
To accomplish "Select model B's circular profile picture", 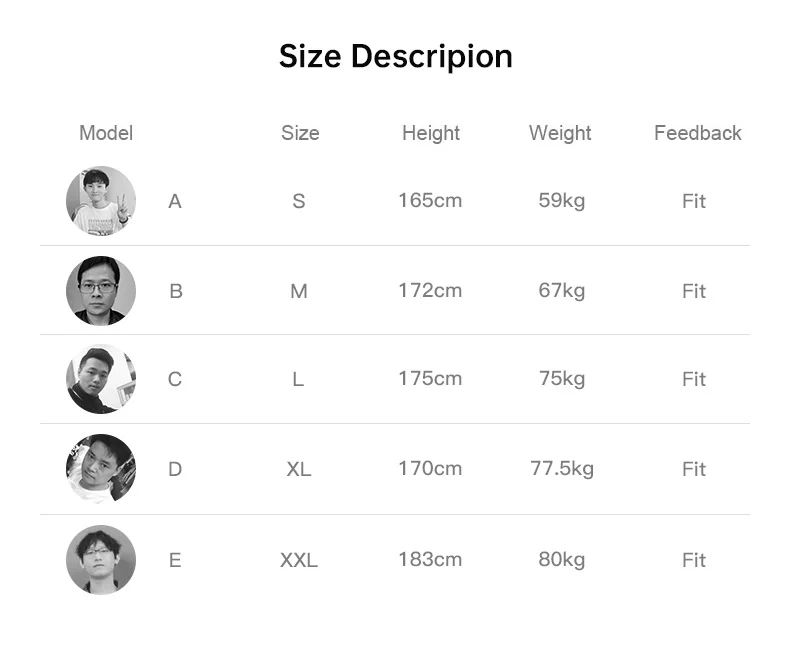I will point(101,291).
